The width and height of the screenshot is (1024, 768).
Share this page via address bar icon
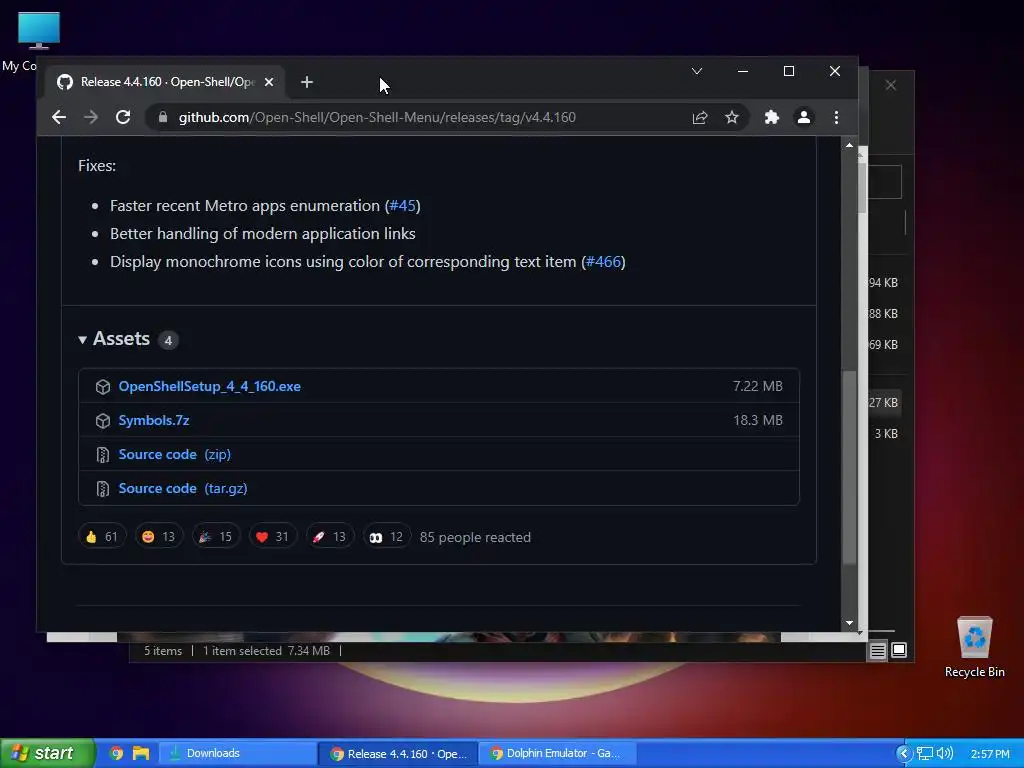(700, 118)
